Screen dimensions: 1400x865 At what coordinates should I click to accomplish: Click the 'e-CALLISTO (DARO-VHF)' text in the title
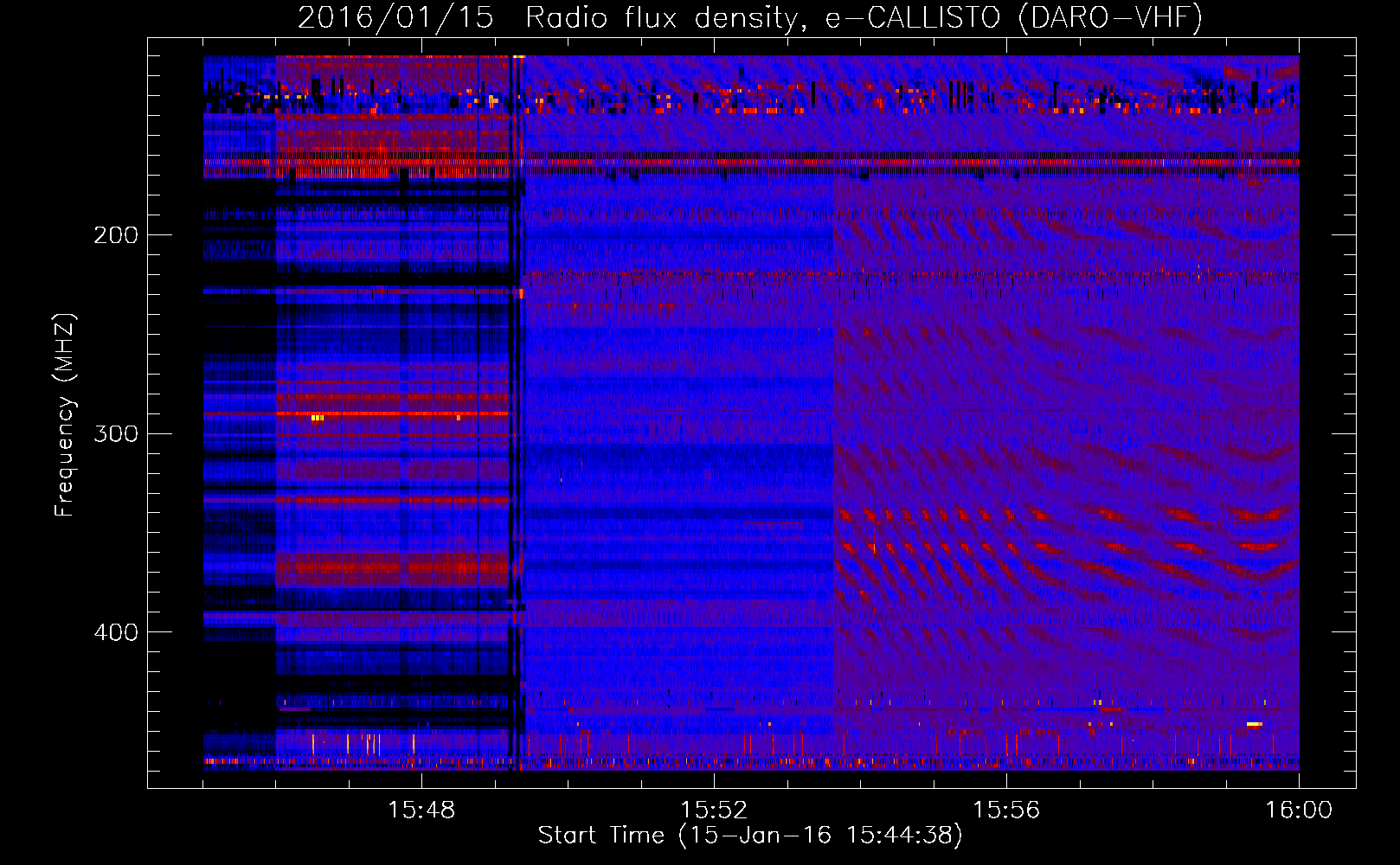point(1013,18)
